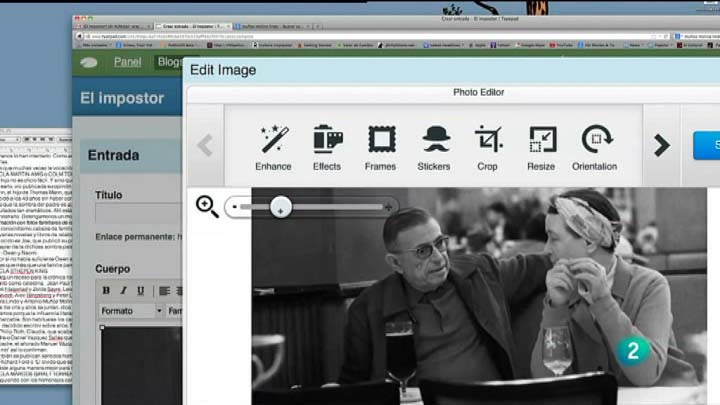Toggle underline formatting in Cuerpo editor
The image size is (720, 405).
coord(140,291)
